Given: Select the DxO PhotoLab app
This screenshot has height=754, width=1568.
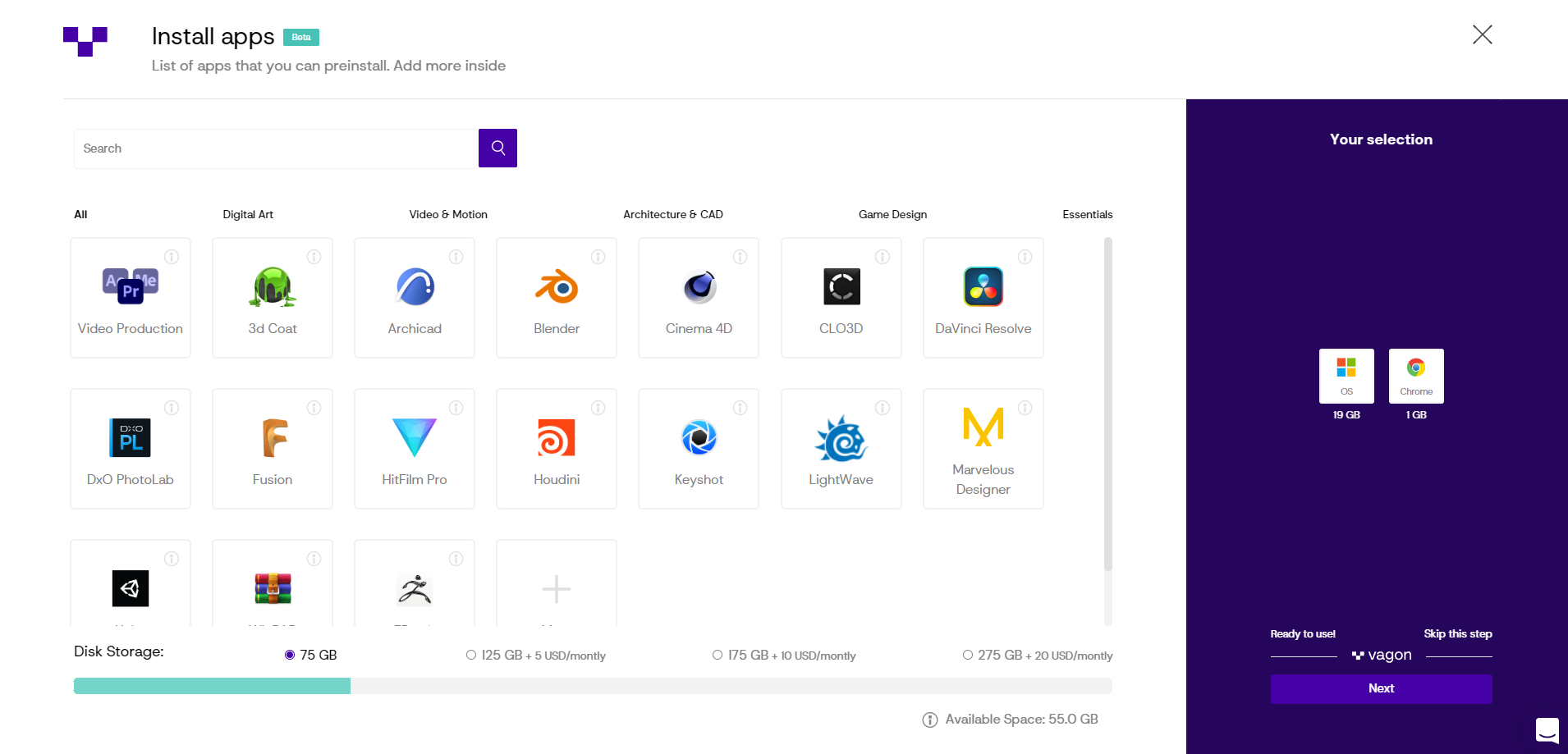Looking at the screenshot, I should (x=131, y=449).
